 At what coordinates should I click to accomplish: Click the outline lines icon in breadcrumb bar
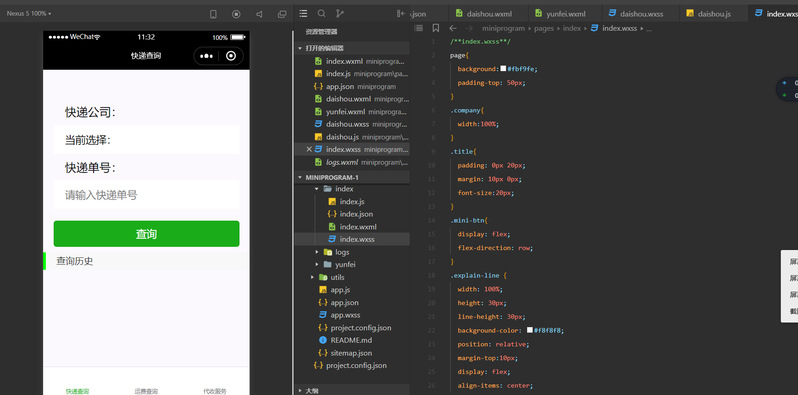[x=418, y=29]
